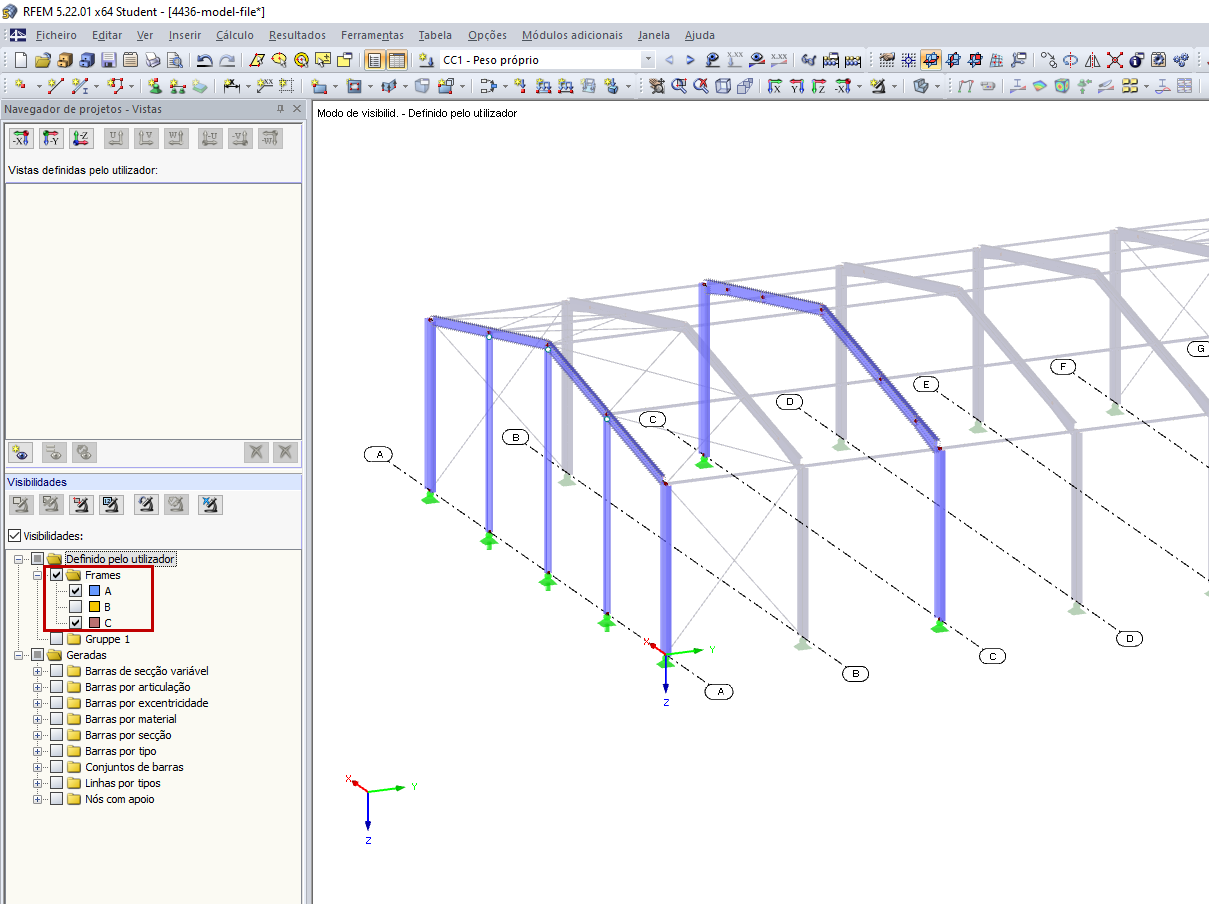Click the new dimension tool icon
The width and height of the screenshot is (1209, 904).
pyautogui.click(x=233, y=86)
